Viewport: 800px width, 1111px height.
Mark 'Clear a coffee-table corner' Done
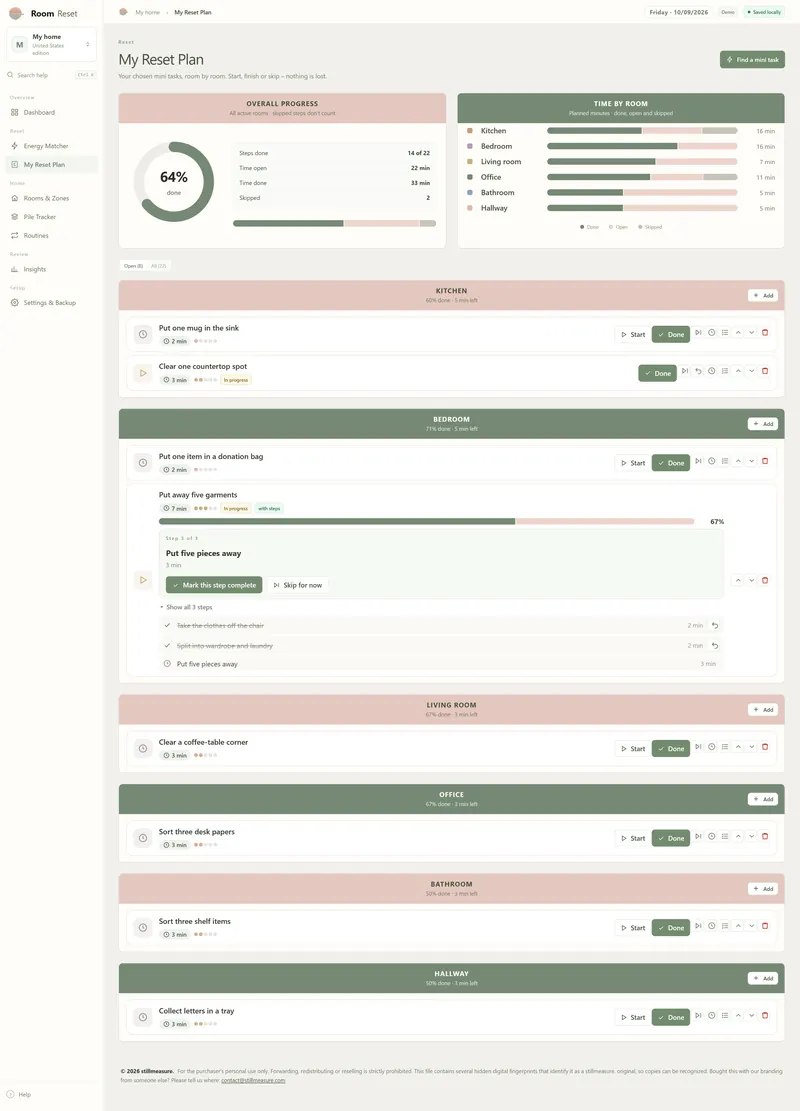[x=670, y=749]
